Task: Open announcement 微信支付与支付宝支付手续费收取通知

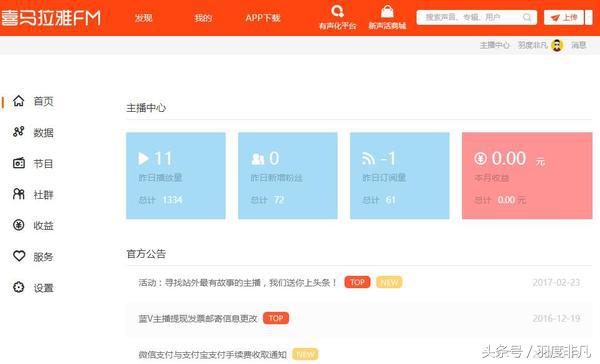Action: pos(212,354)
